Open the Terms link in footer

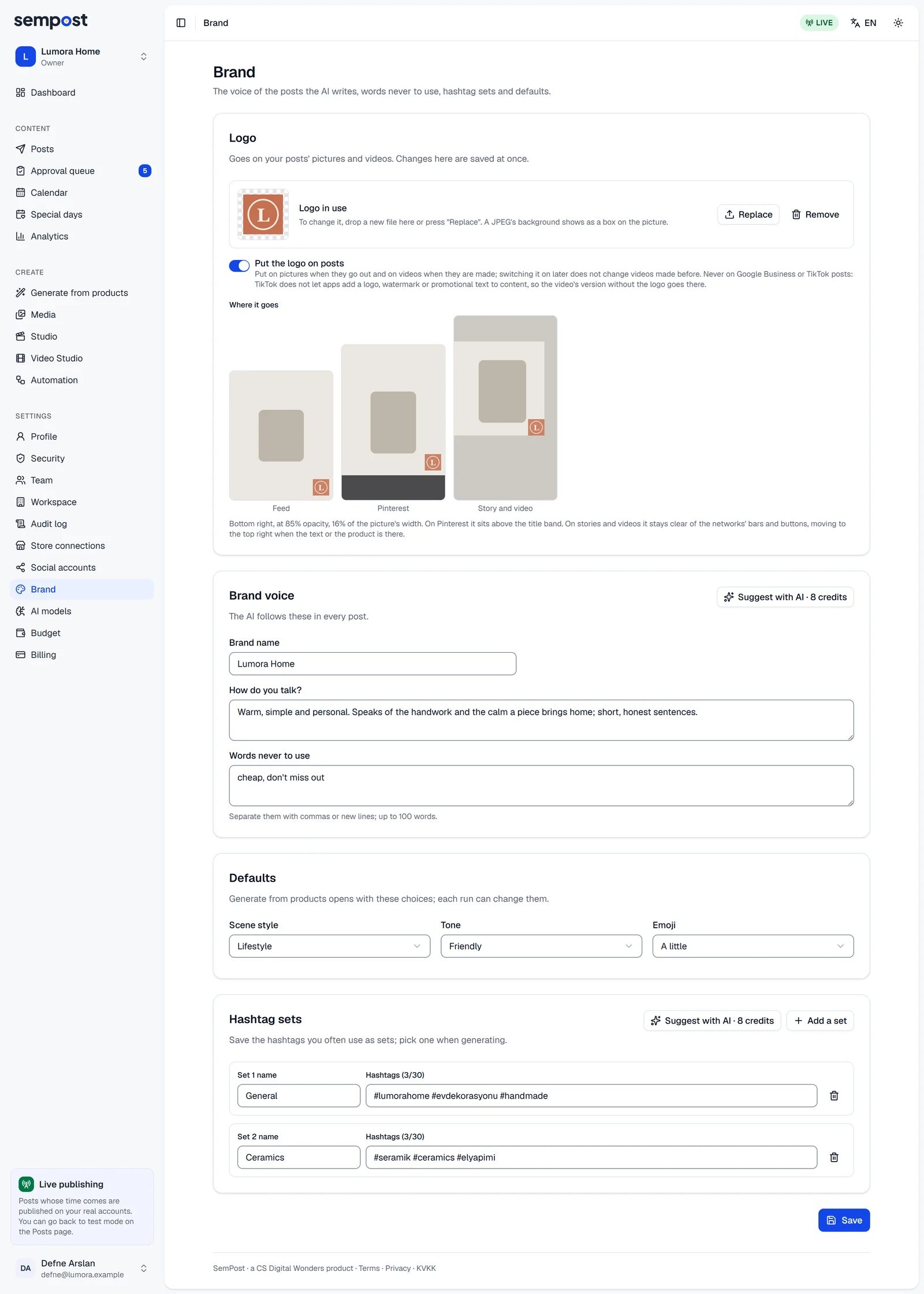[x=369, y=1268]
